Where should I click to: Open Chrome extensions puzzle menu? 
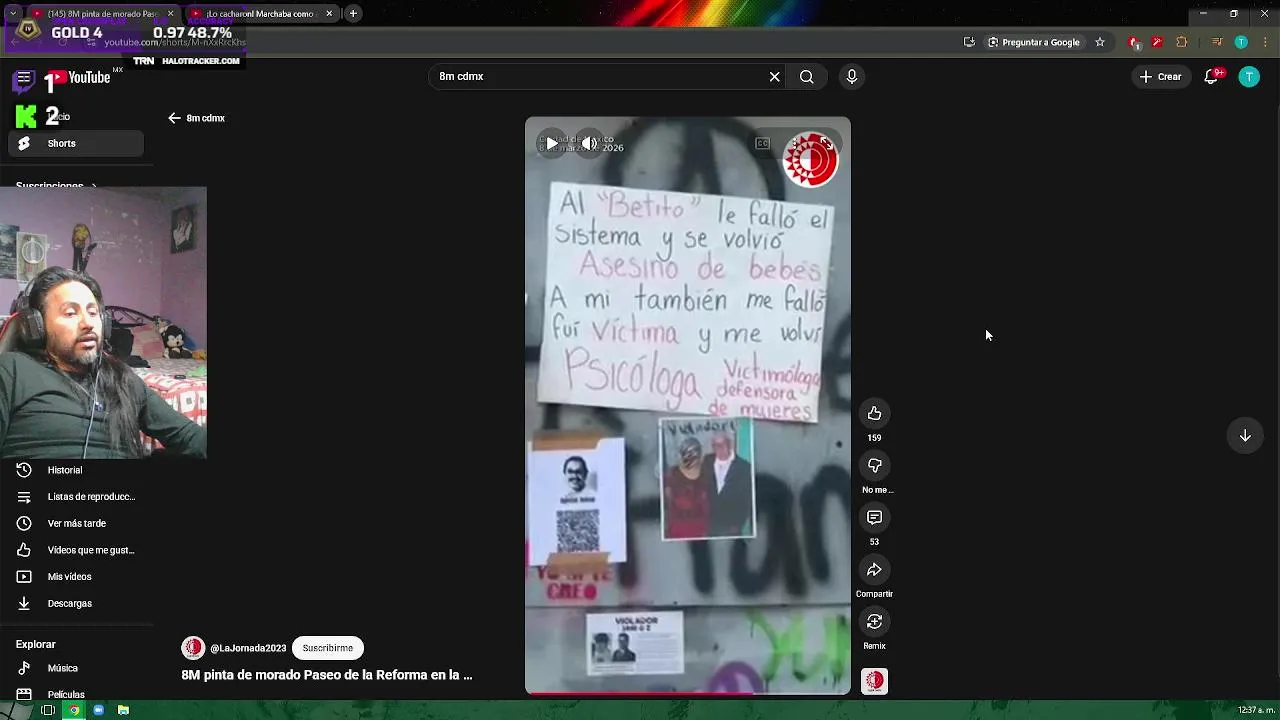click(x=1182, y=42)
